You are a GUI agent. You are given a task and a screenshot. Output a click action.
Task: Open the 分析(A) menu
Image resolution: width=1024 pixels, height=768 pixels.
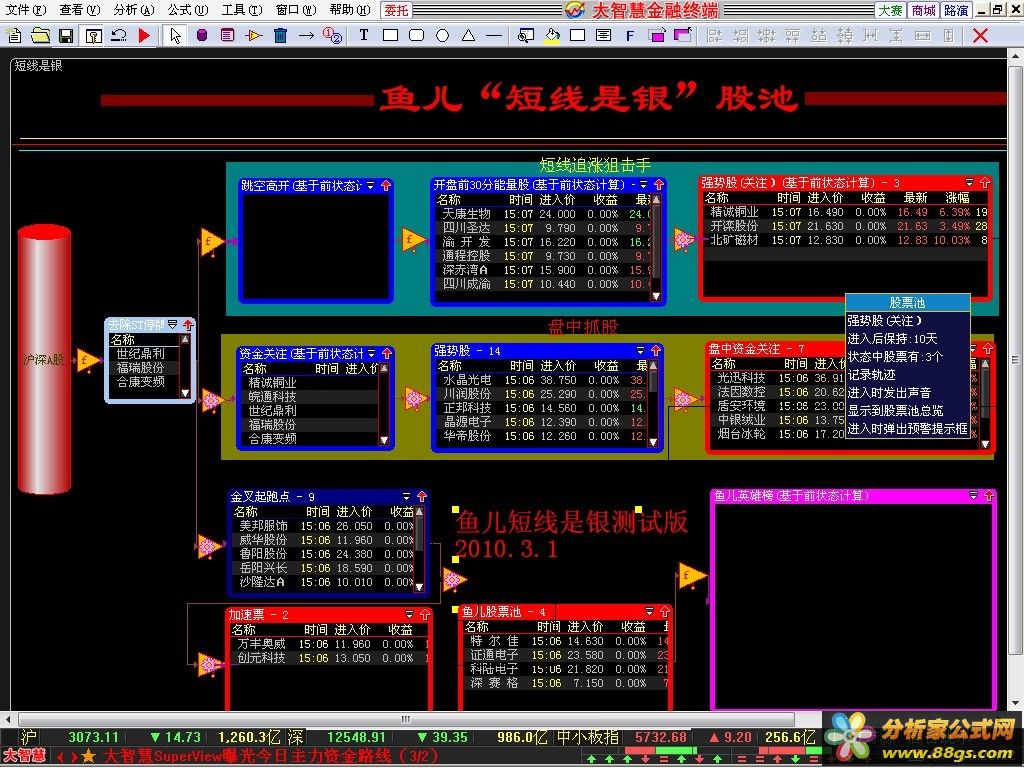coord(133,10)
